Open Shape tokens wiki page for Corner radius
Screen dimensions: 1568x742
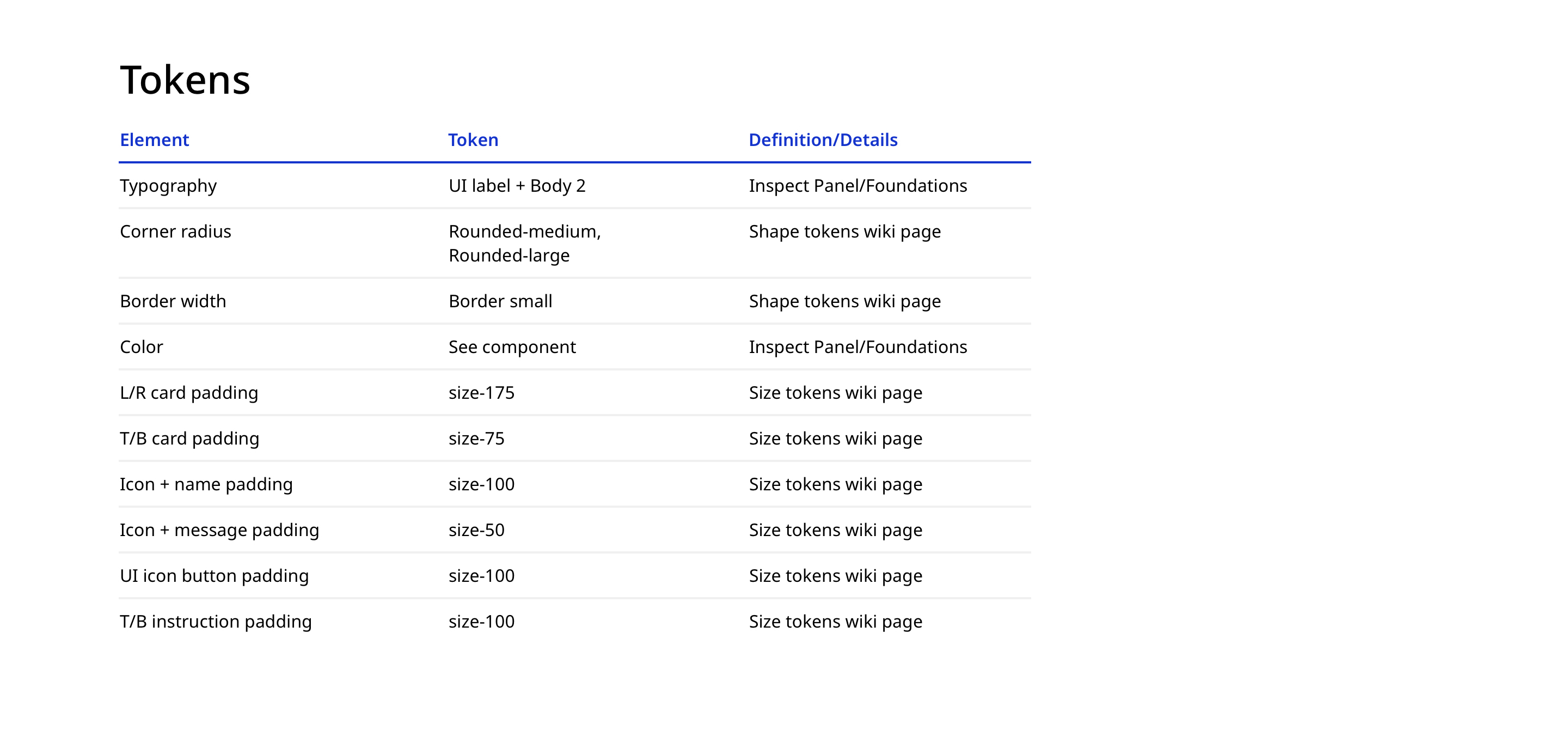pyautogui.click(x=844, y=232)
